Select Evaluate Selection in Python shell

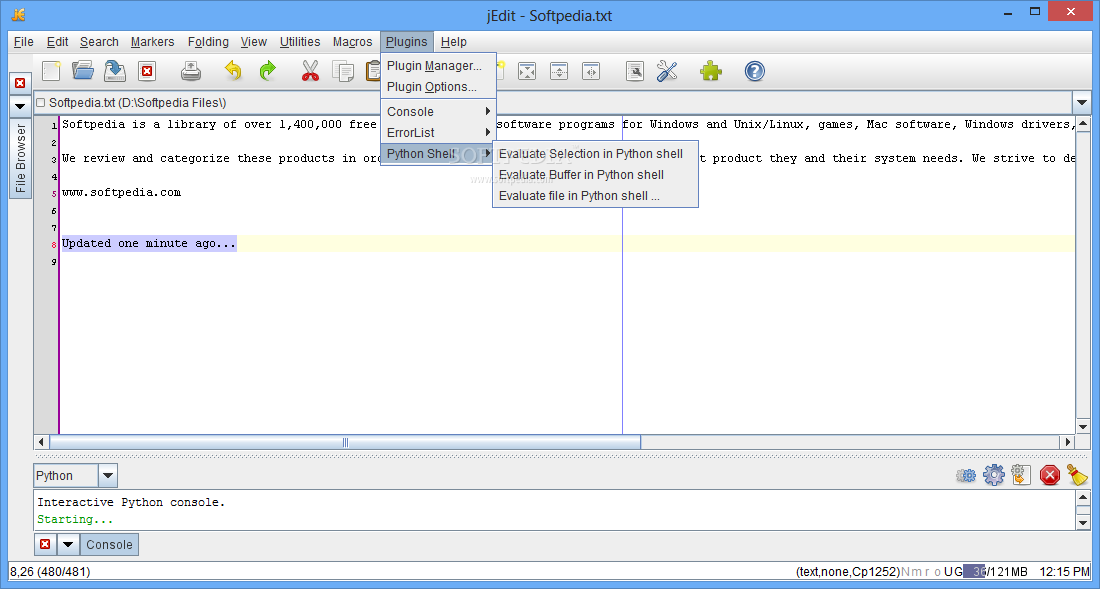click(x=595, y=154)
